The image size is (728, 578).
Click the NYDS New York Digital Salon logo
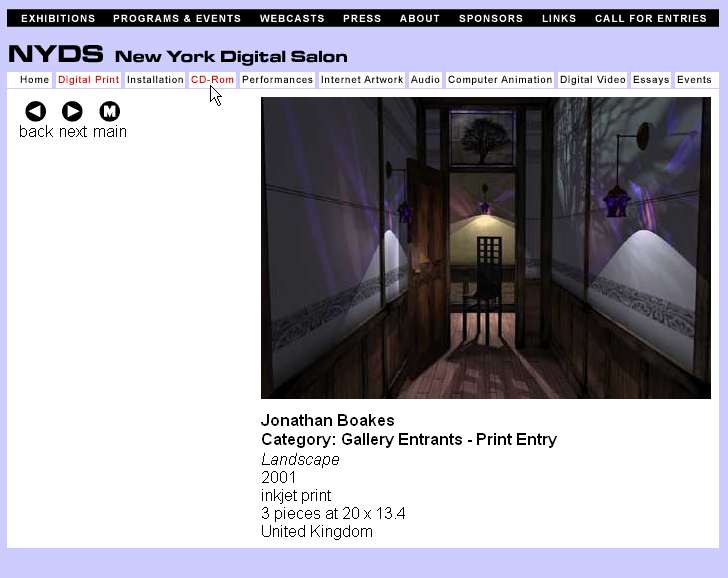(178, 55)
